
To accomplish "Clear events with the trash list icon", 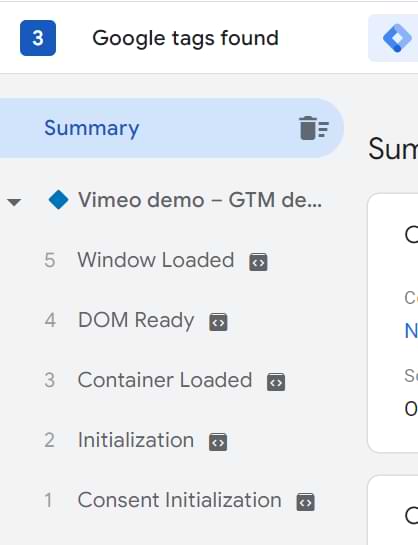I will [313, 128].
